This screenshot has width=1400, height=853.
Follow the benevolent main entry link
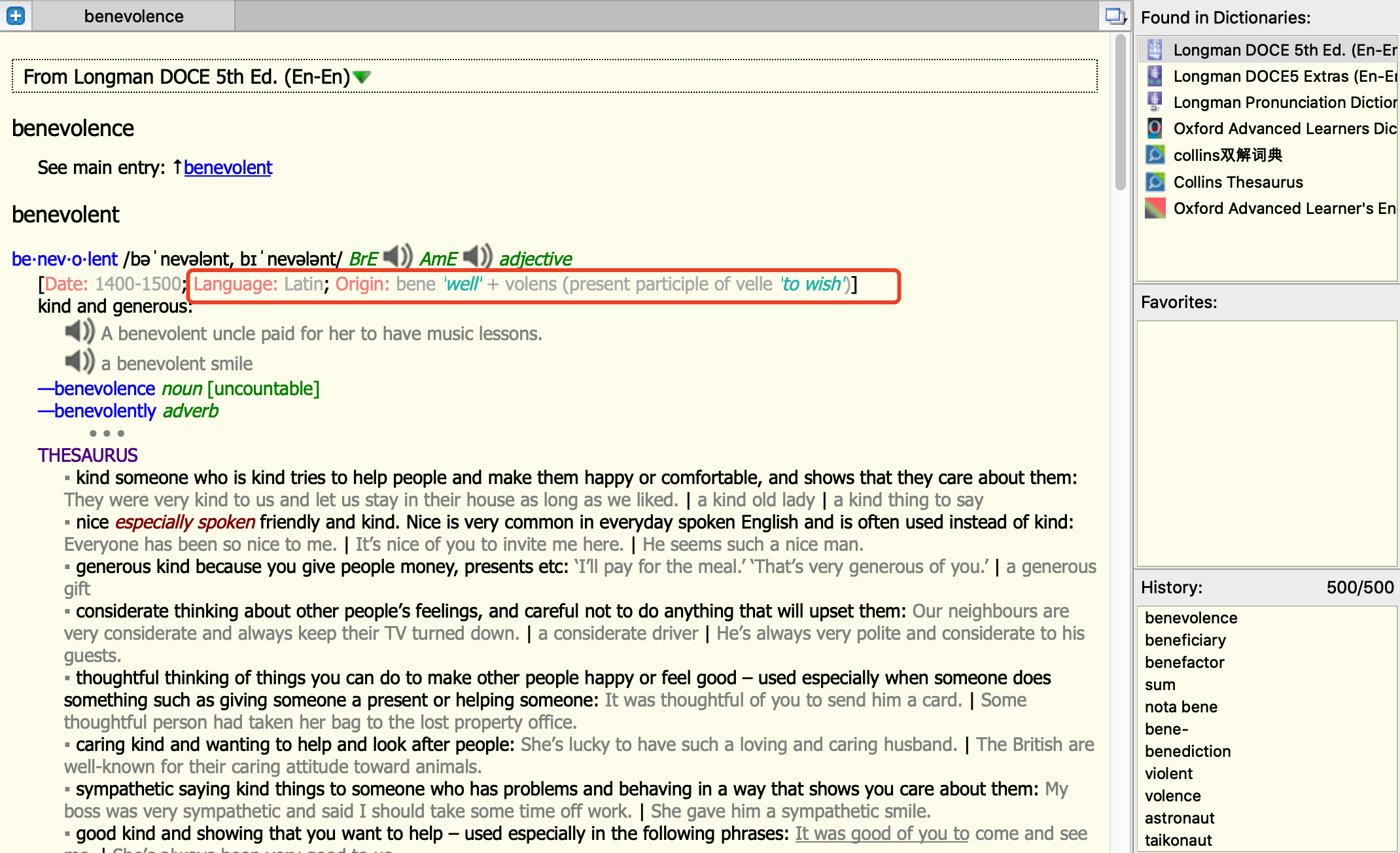228,167
